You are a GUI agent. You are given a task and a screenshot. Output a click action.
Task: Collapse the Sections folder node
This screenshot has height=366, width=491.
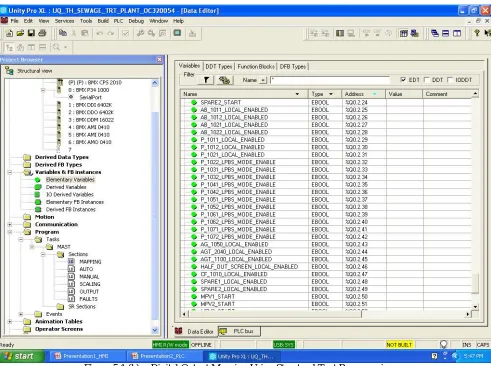(x=43, y=254)
